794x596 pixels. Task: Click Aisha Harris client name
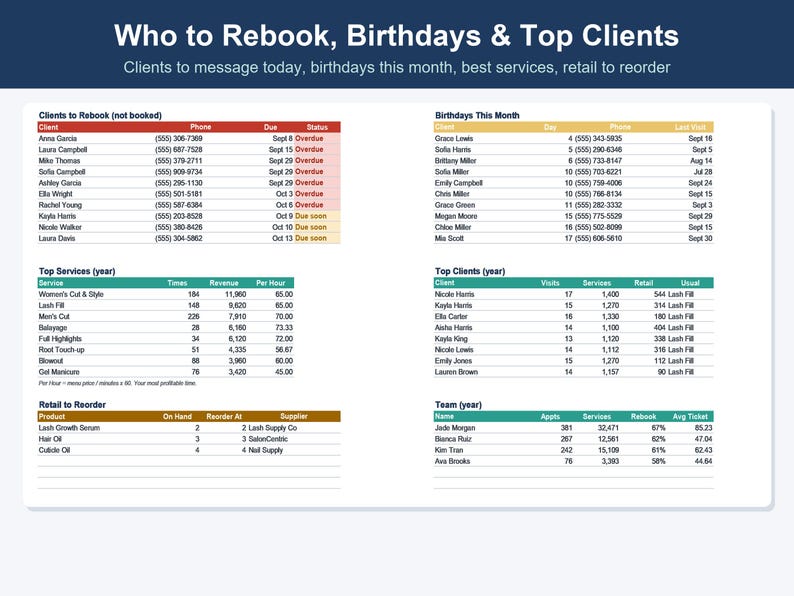[x=453, y=328]
